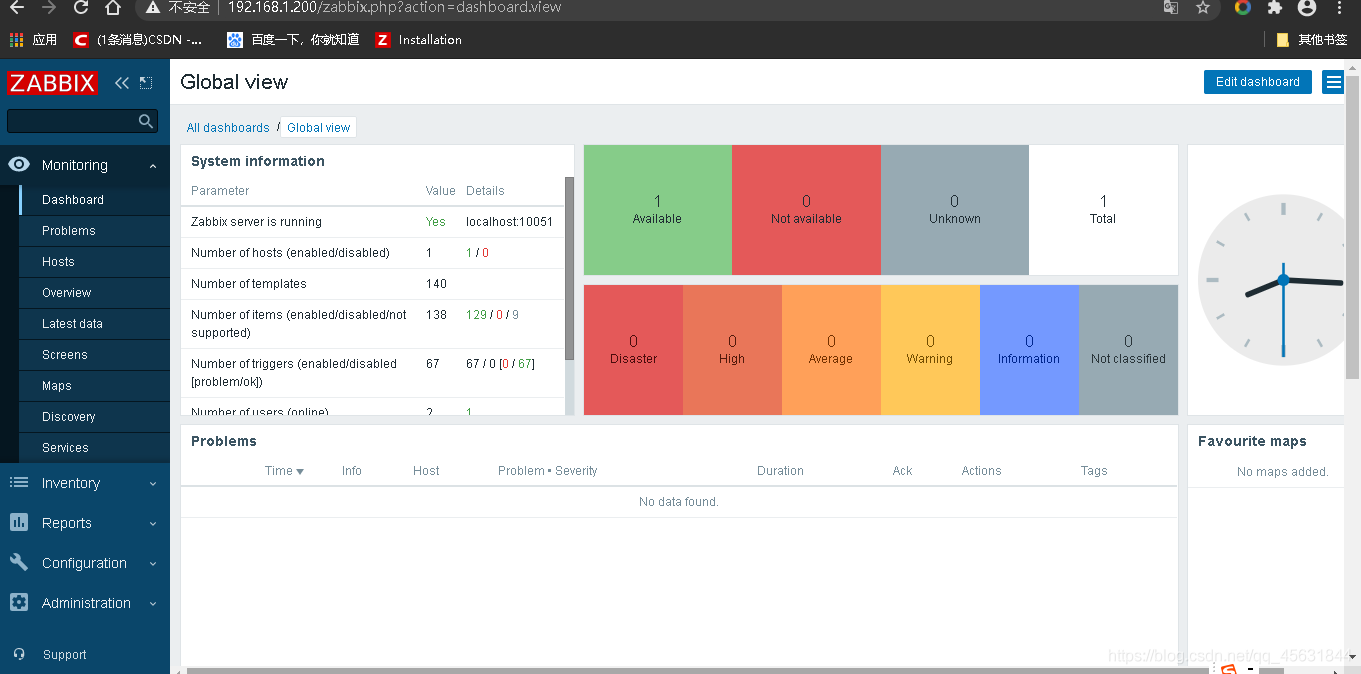Click the gray Unknown hosts tile
Image resolution: width=1361 pixels, height=674 pixels.
tap(955, 210)
